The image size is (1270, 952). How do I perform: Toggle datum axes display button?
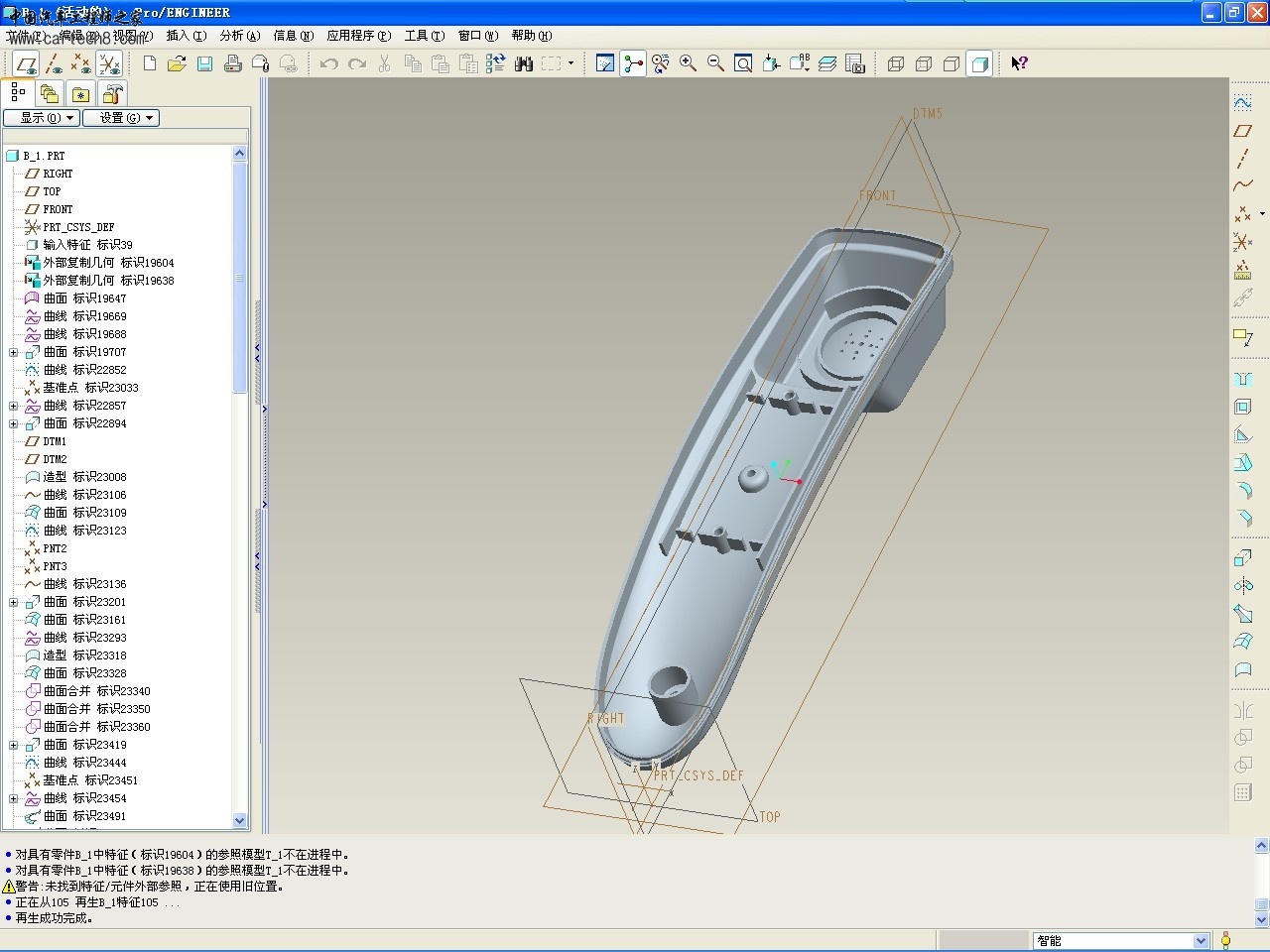coord(54,64)
